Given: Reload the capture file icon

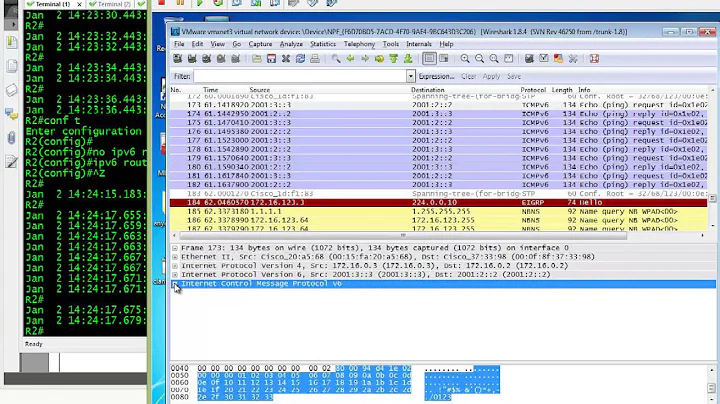Looking at the screenshot, I should click(300, 59).
